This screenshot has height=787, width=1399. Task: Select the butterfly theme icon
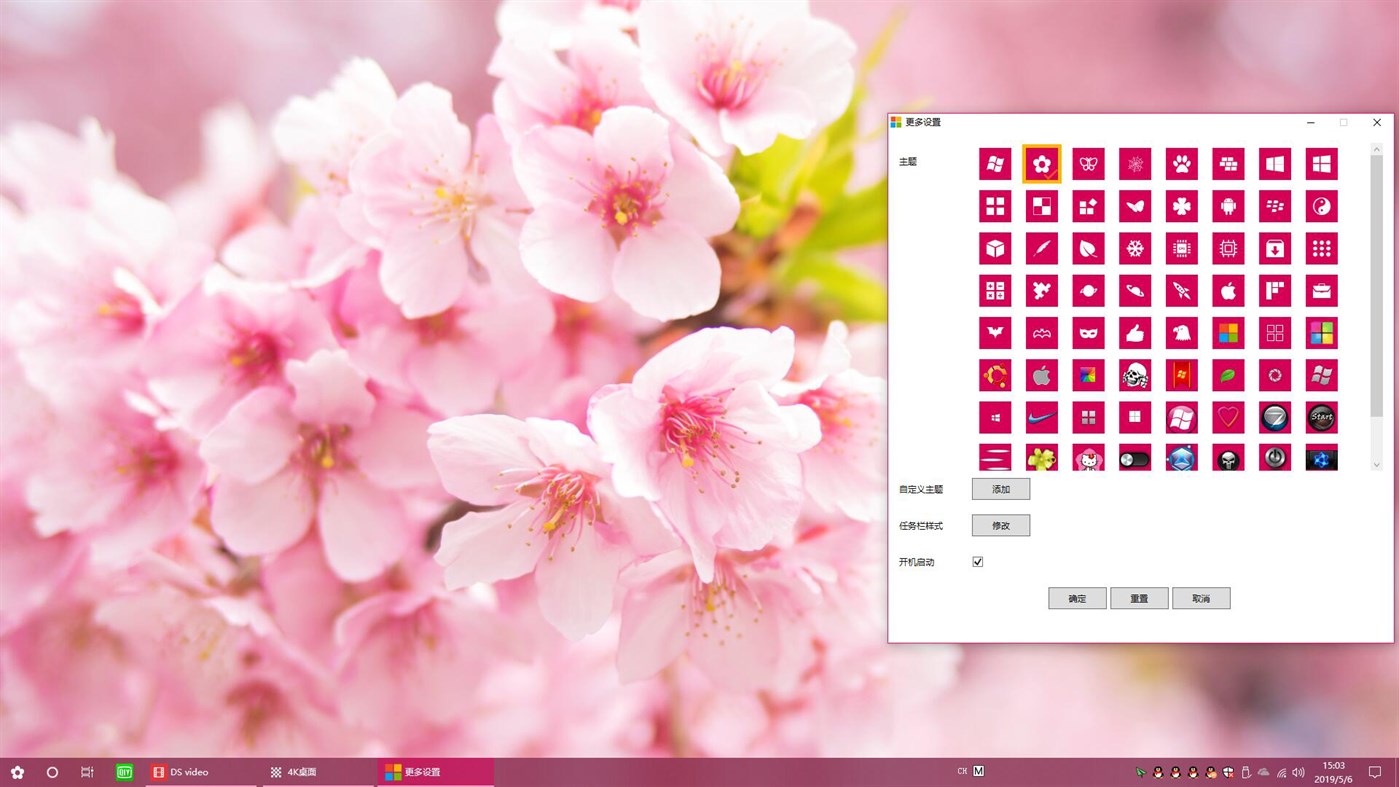pyautogui.click(x=1088, y=163)
